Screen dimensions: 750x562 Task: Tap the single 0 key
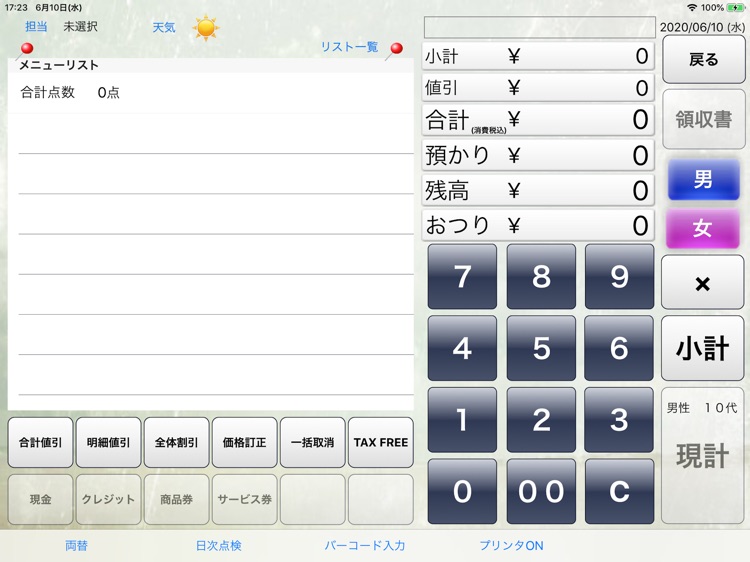(462, 491)
